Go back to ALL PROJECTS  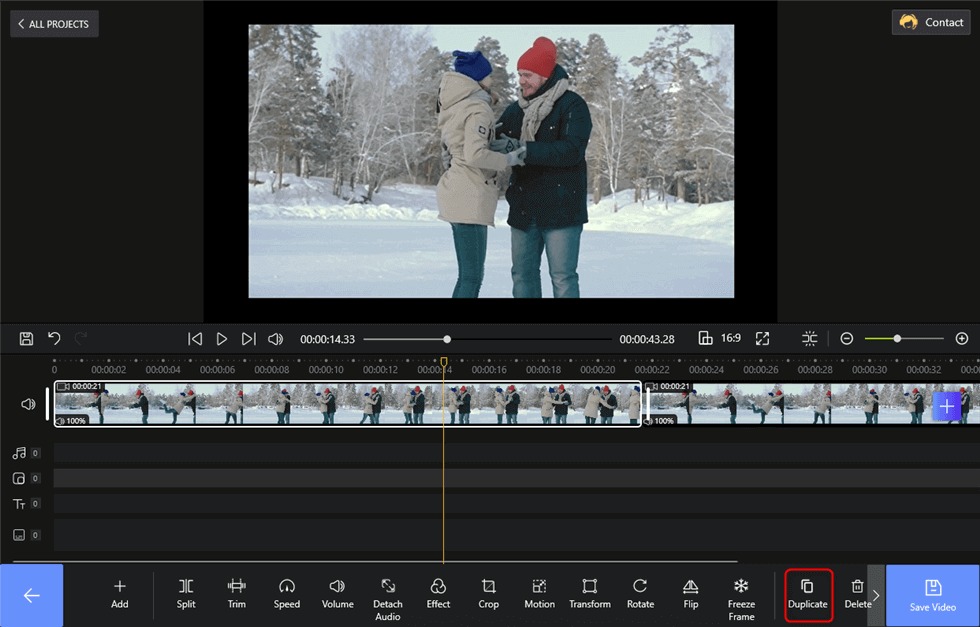[54, 24]
